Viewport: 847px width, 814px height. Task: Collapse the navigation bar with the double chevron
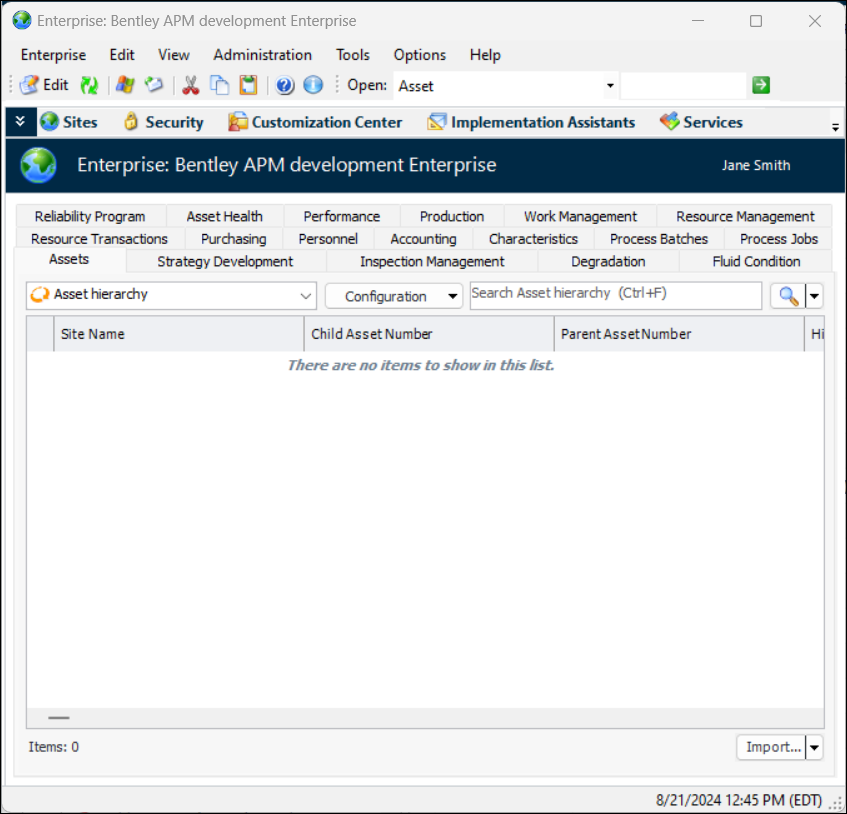pyautogui.click(x=21, y=122)
